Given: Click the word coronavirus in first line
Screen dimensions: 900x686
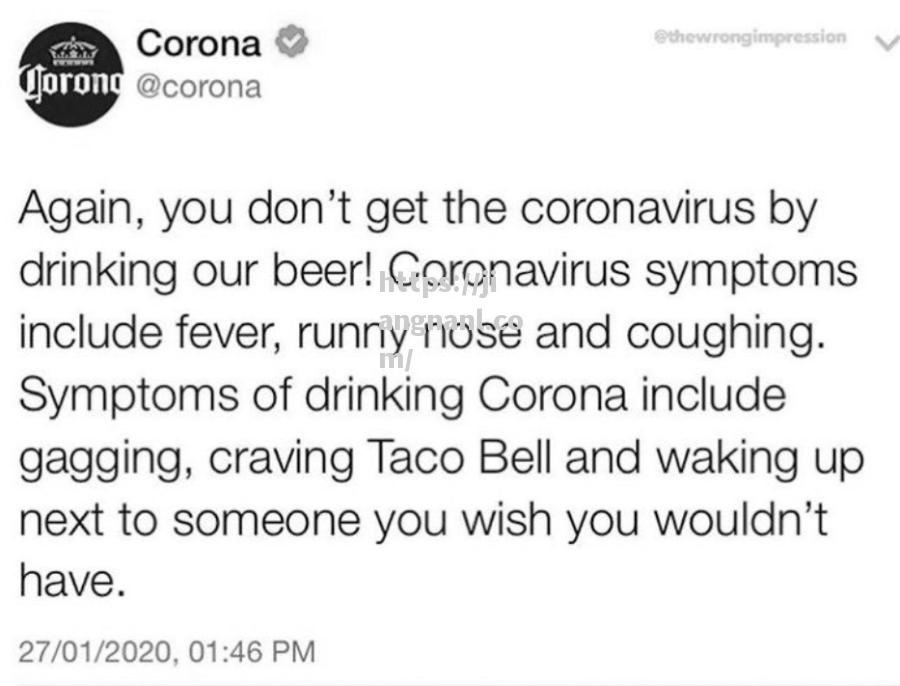Looking at the screenshot, I should point(638,208).
